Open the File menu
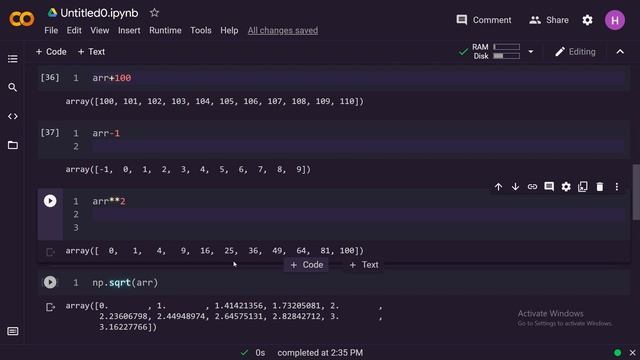 [x=51, y=31]
